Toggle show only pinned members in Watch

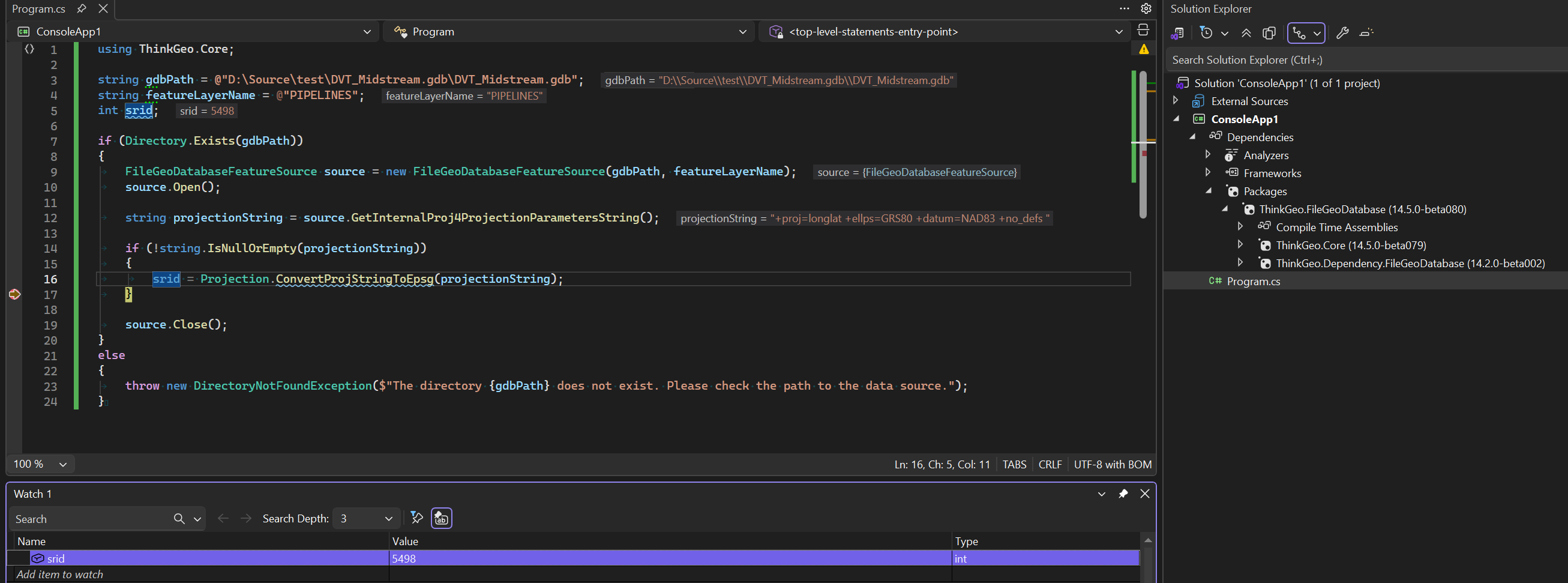tap(416, 518)
